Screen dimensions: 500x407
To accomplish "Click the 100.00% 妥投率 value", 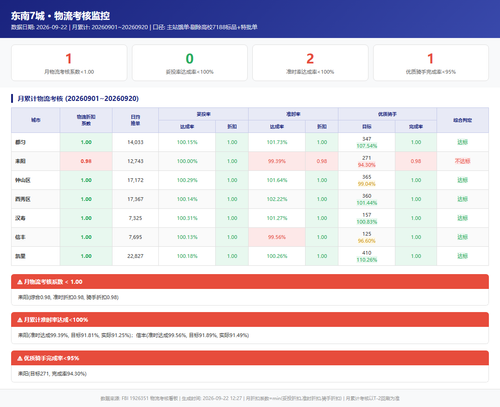I will pos(187,161).
